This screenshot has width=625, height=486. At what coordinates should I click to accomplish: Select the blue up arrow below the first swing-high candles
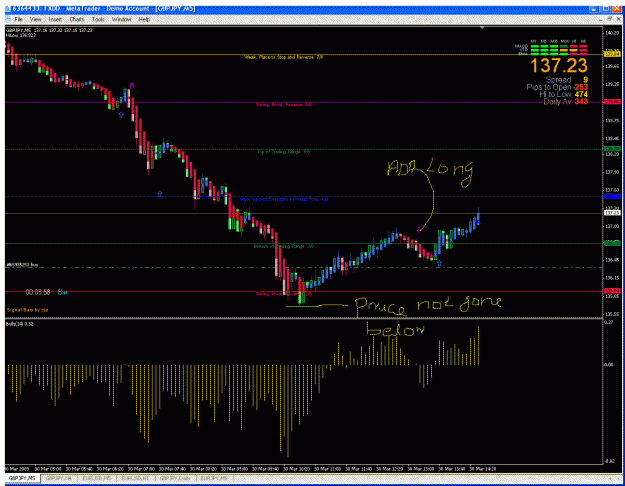tap(121, 115)
